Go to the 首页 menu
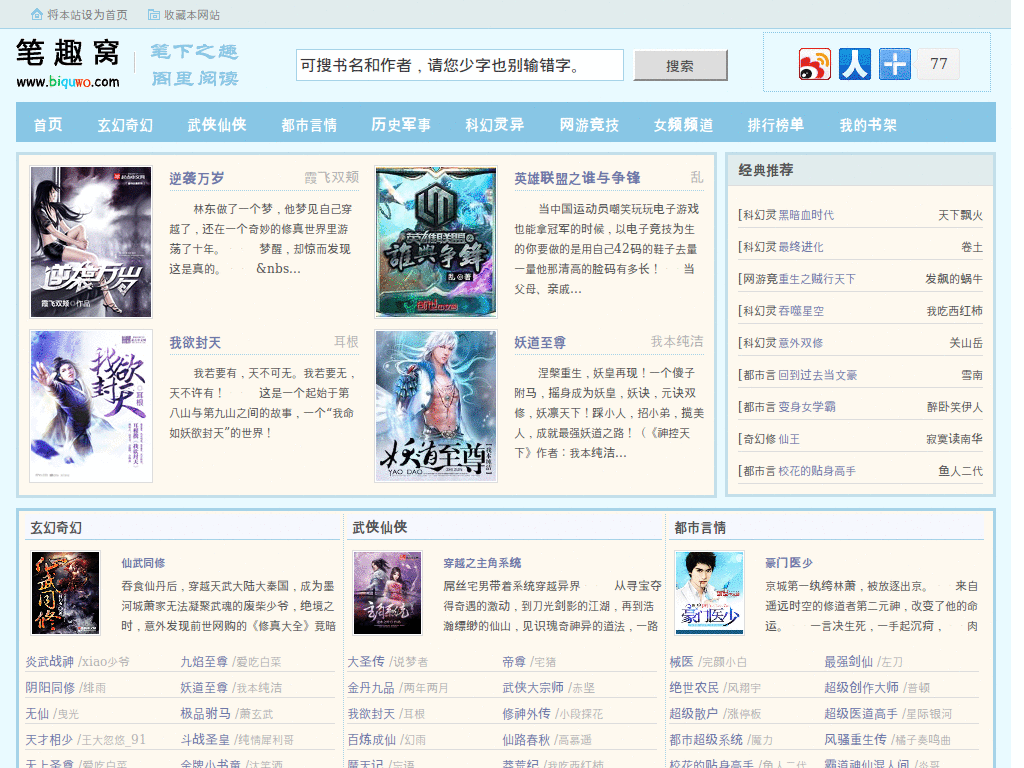 pos(48,125)
